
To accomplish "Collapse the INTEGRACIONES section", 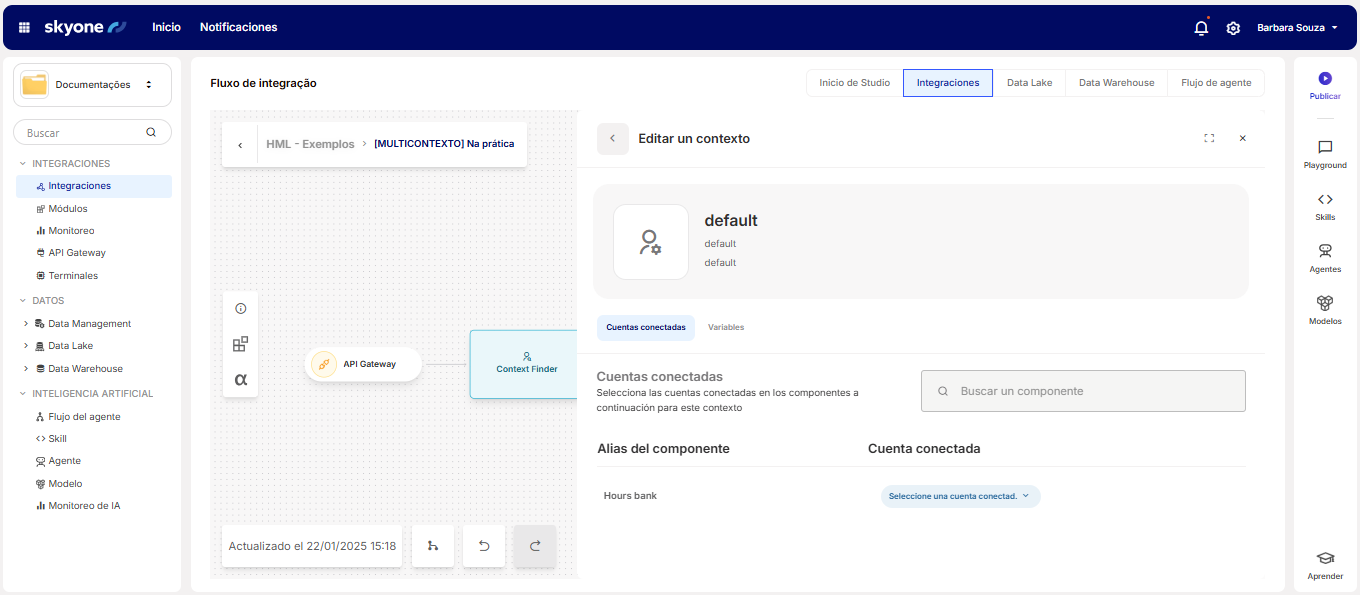I will (23, 164).
